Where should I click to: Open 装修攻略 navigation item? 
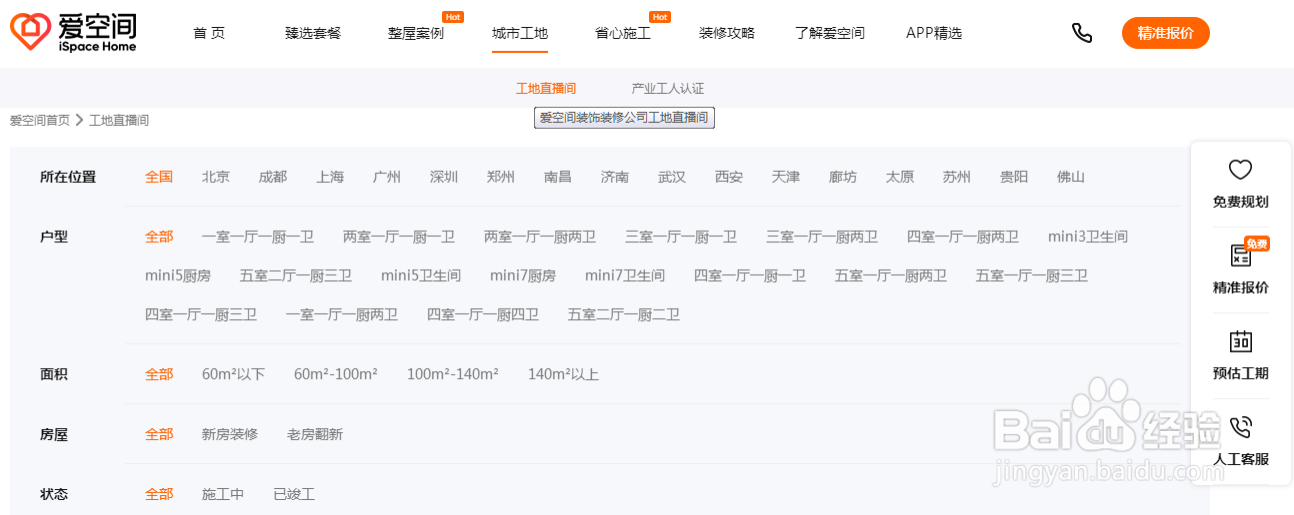pos(727,33)
